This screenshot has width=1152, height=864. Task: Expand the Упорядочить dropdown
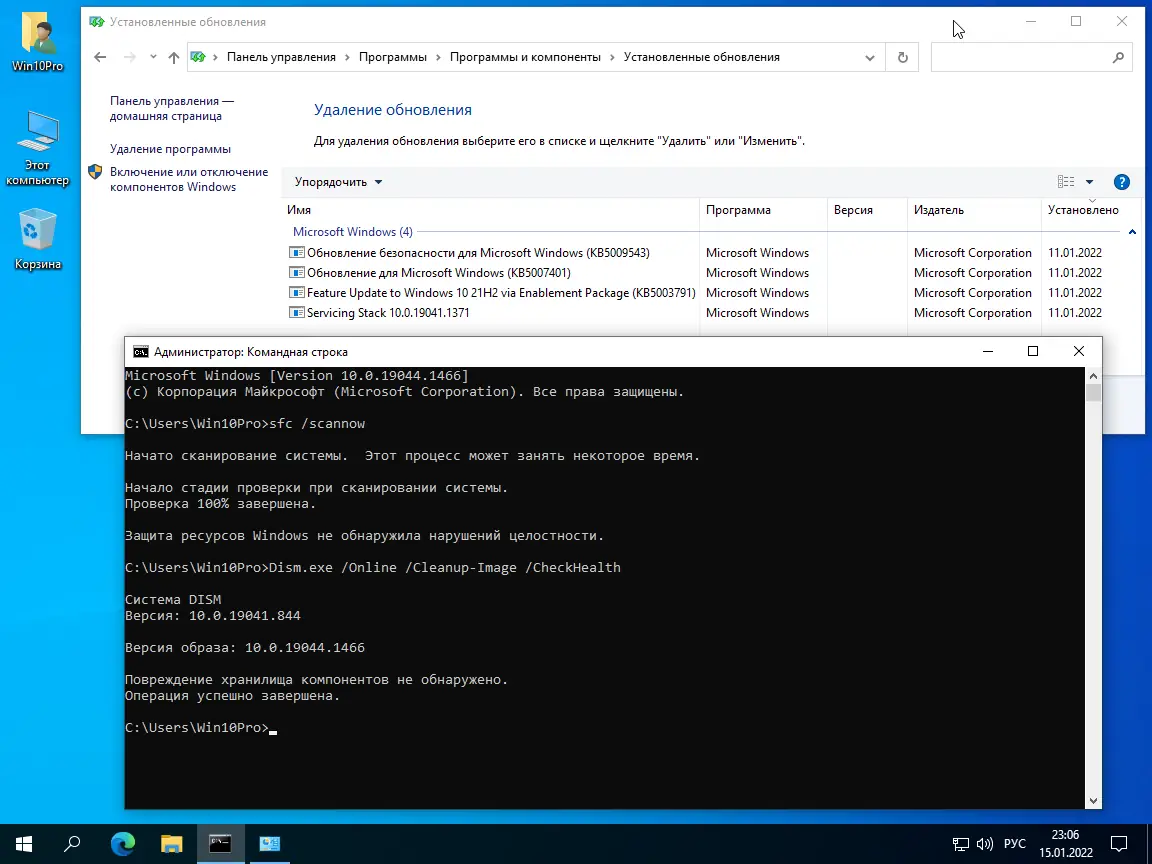pyautogui.click(x=338, y=182)
